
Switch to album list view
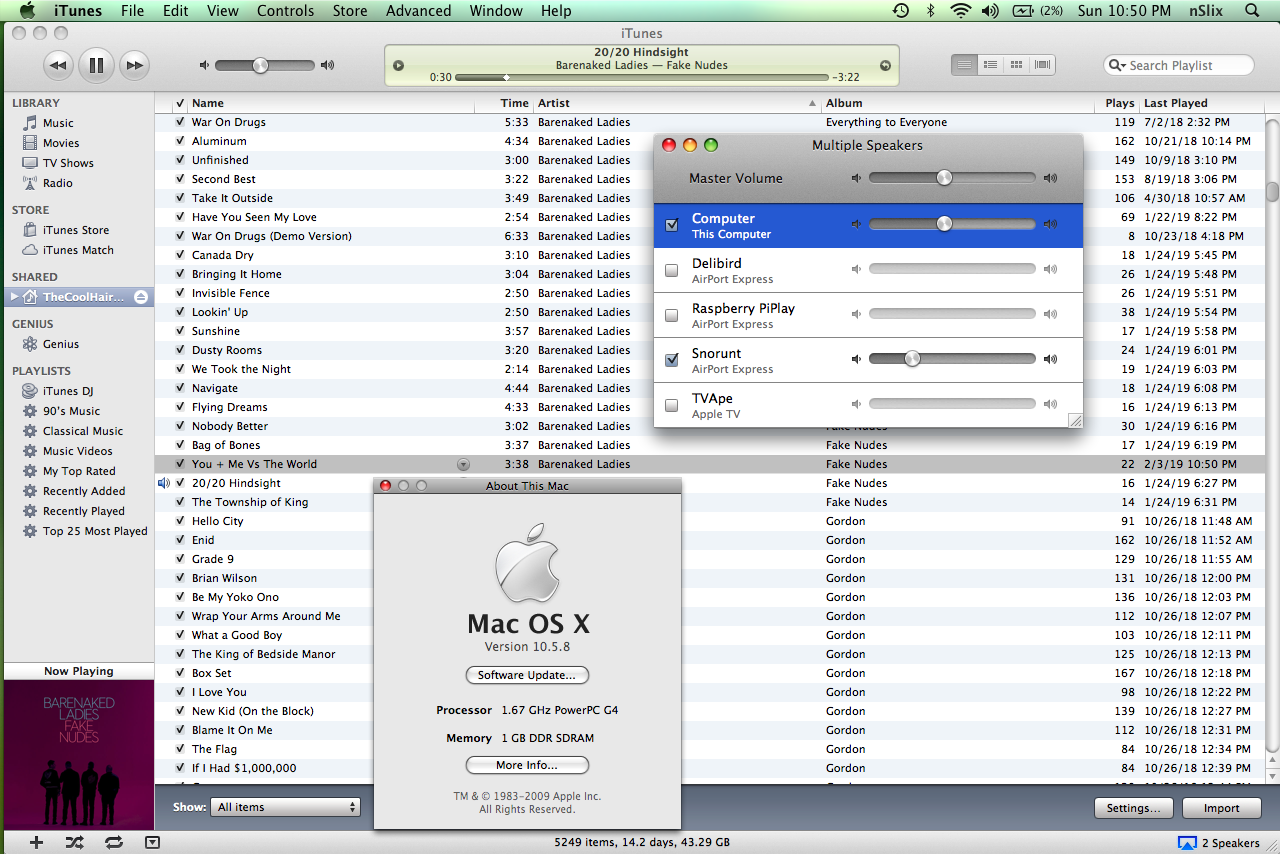[990, 65]
